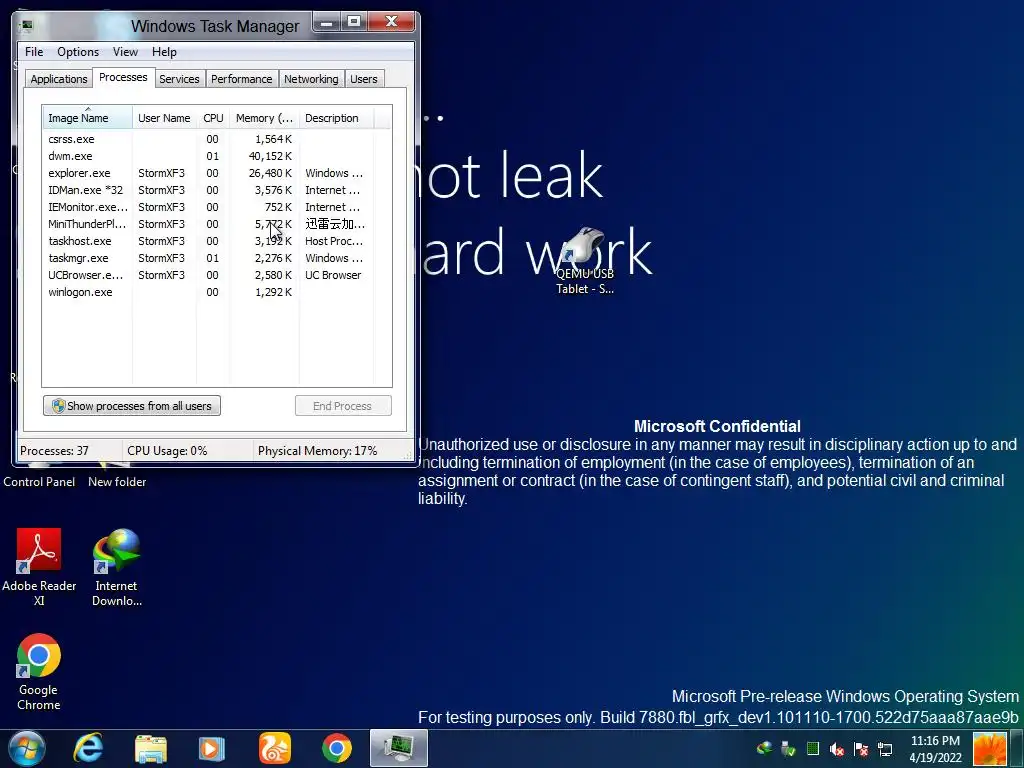Select the IDMan.exe *32 process

tap(217, 190)
